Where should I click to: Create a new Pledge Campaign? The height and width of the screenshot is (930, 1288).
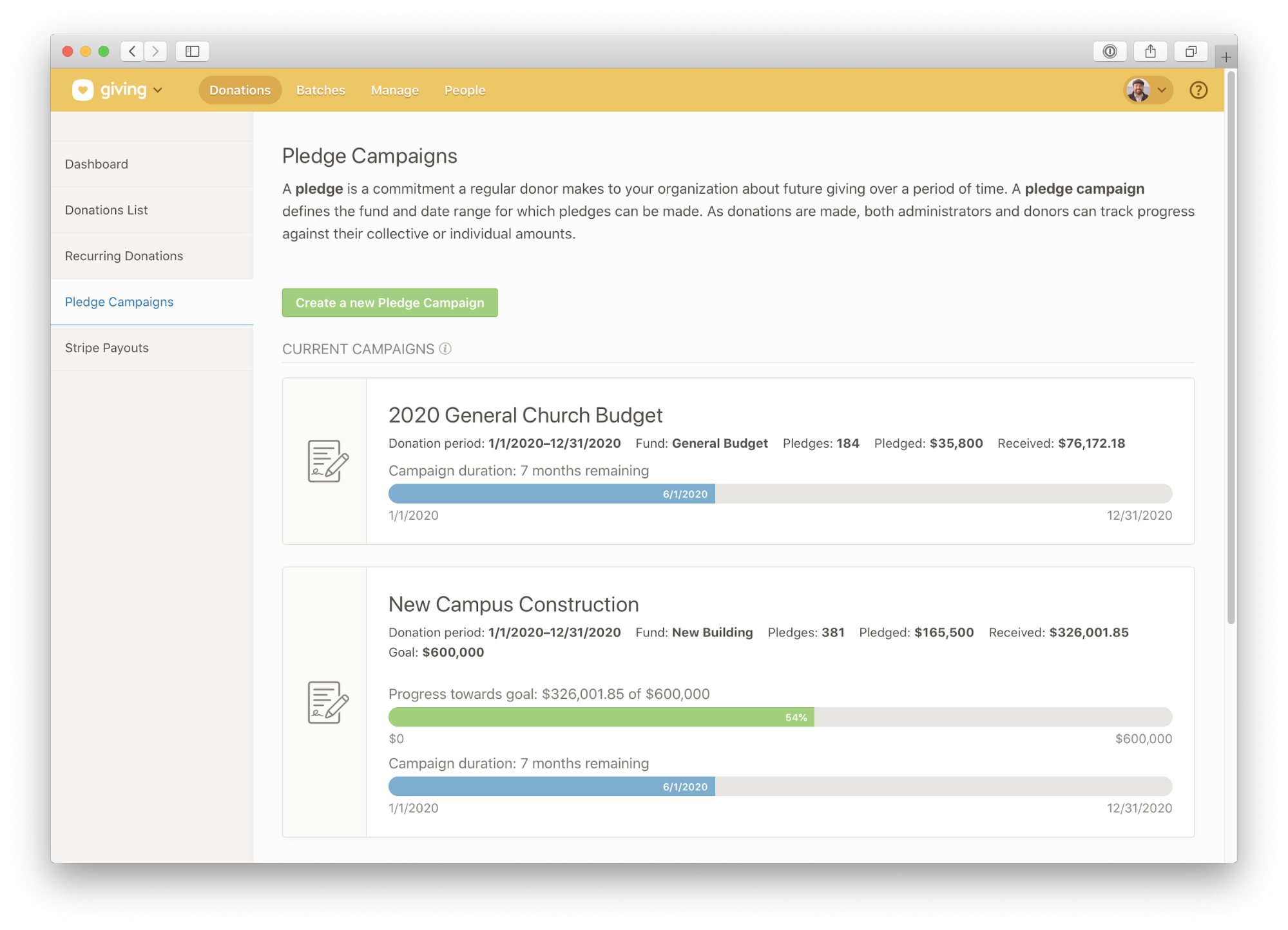(x=389, y=303)
